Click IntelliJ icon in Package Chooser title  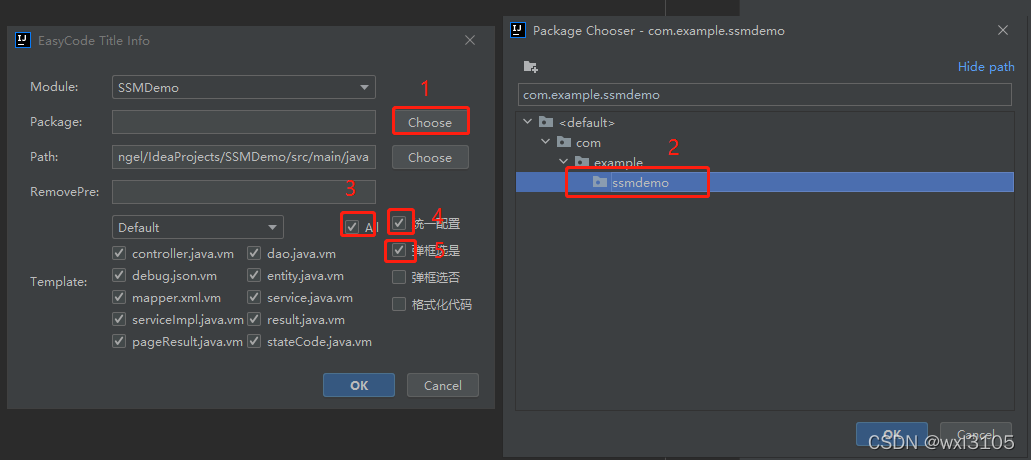pyautogui.click(x=518, y=30)
